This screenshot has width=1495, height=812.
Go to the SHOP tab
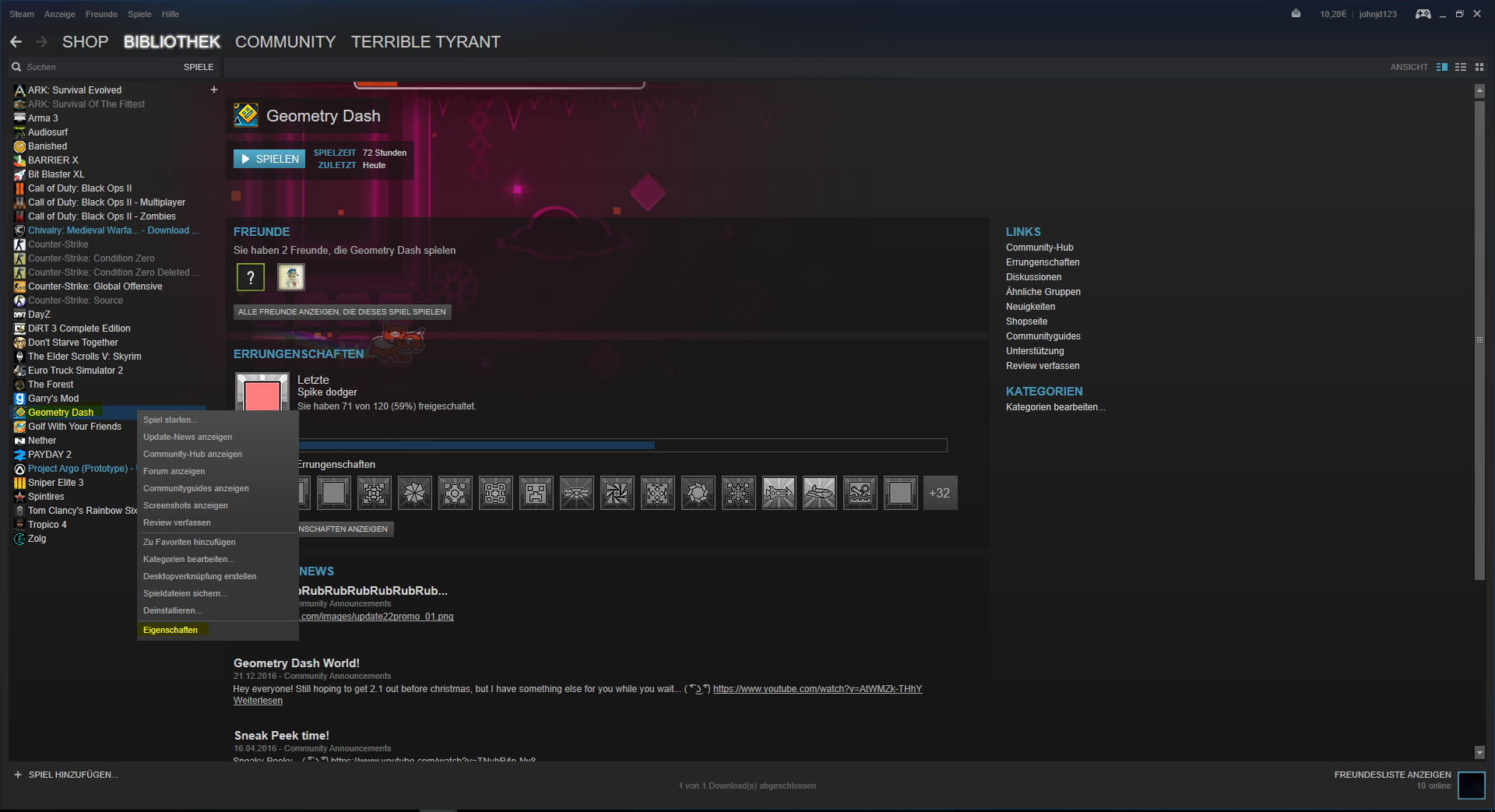point(85,42)
